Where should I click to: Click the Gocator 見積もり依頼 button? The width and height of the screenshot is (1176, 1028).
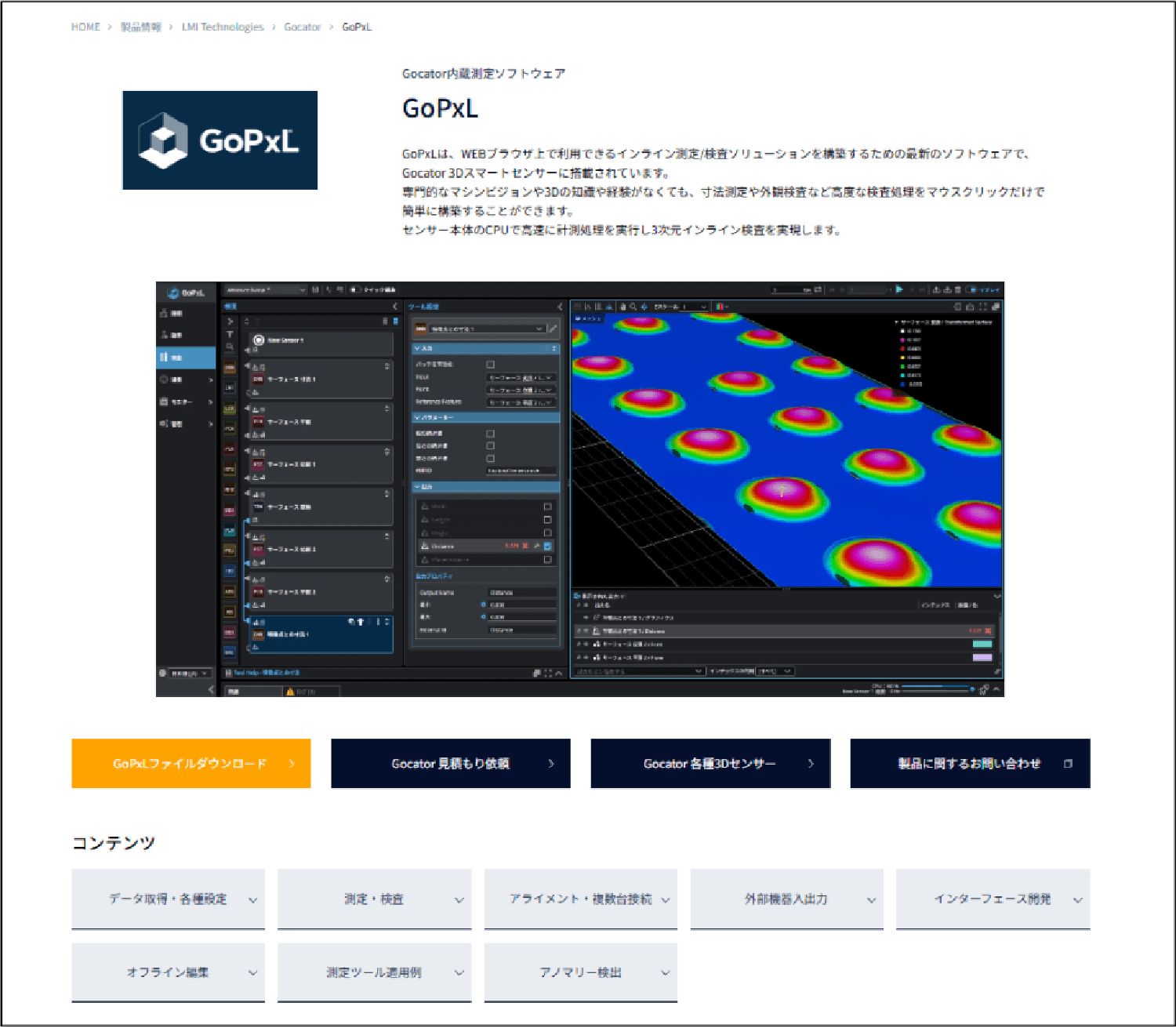[451, 763]
